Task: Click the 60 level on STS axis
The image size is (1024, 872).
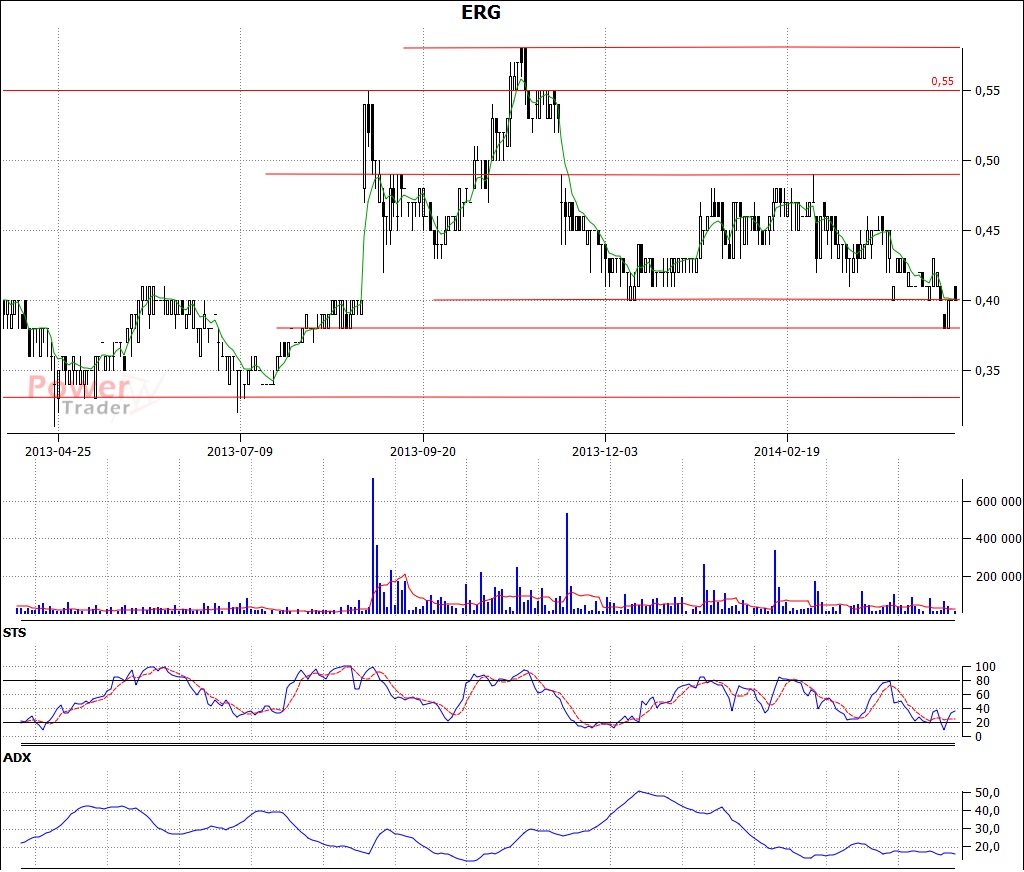Action: [x=983, y=695]
